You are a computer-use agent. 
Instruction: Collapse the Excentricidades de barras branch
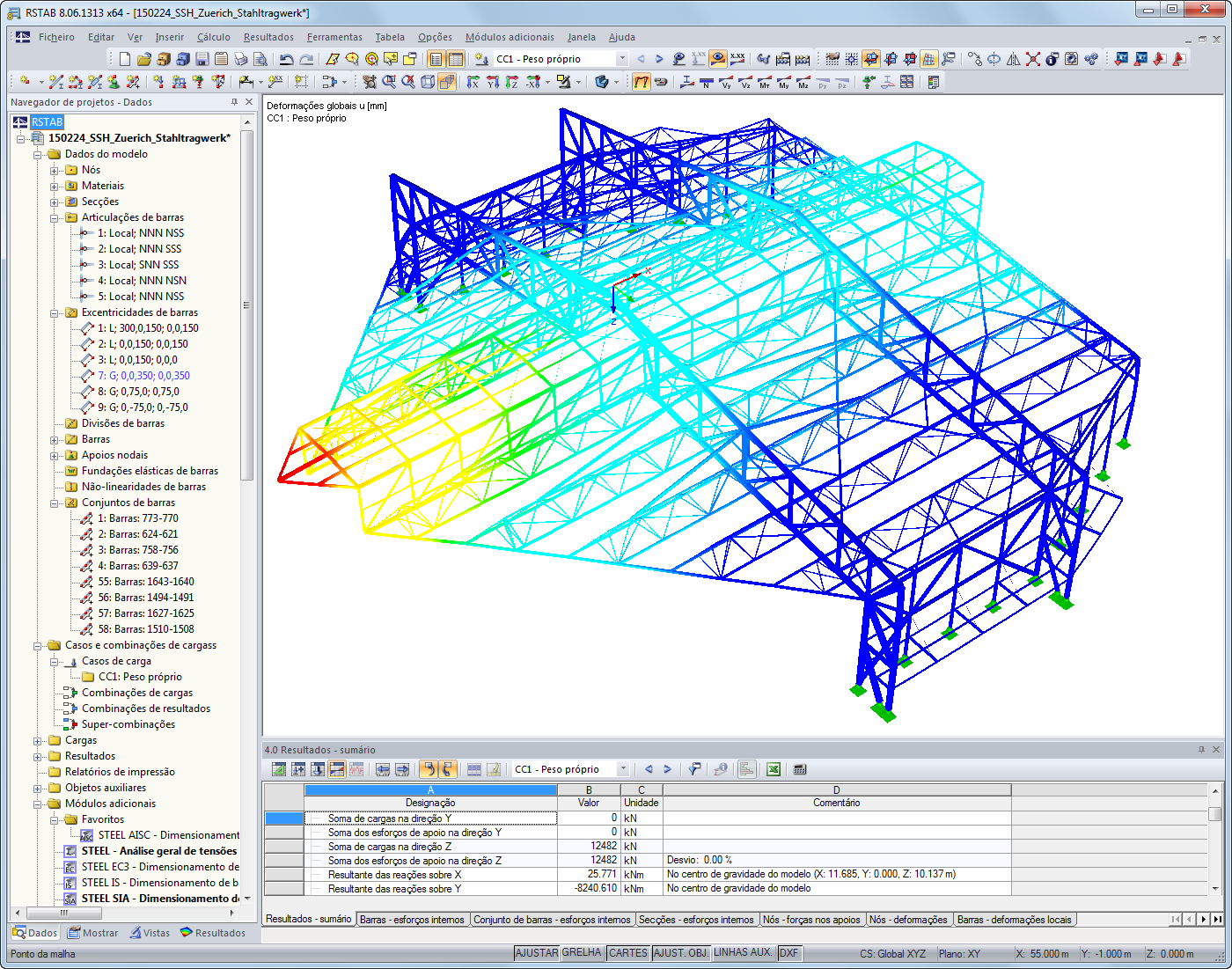click(x=55, y=312)
